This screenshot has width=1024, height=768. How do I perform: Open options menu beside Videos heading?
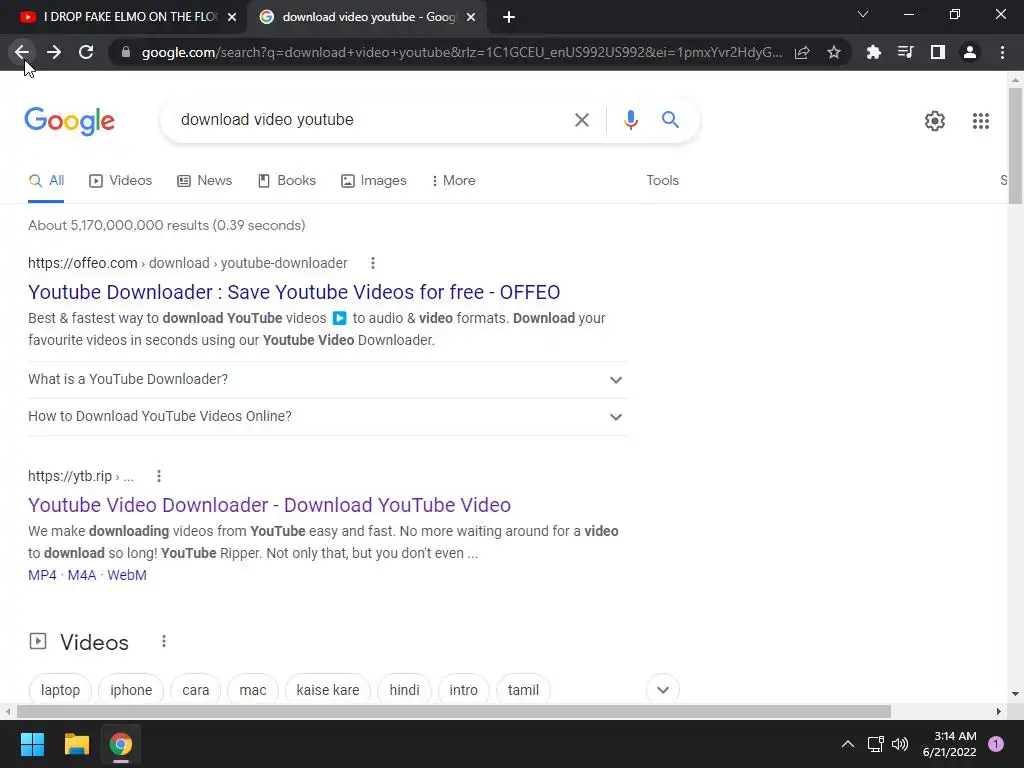click(x=164, y=642)
